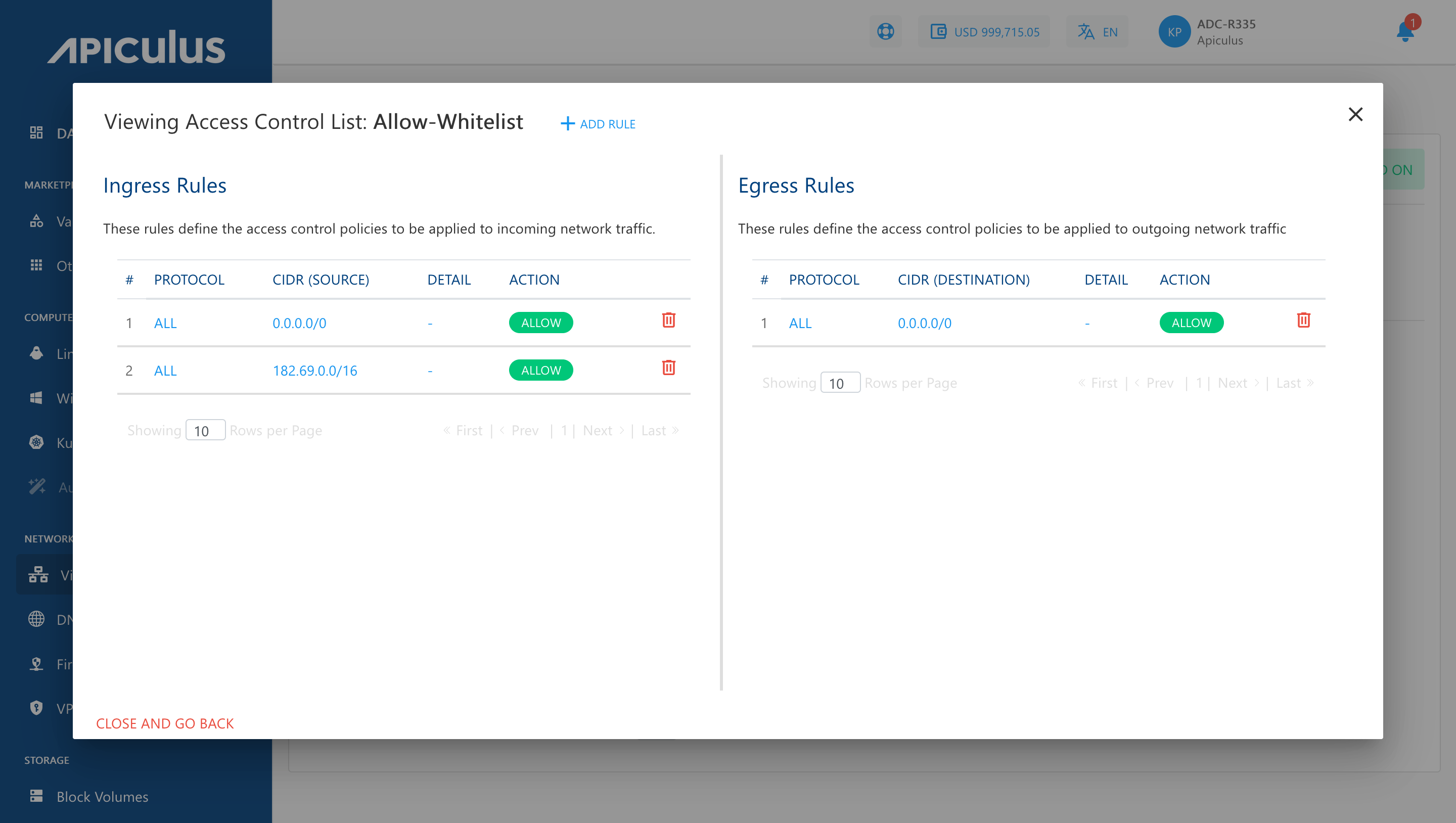Navigate to Block Volumes in sidebar

[102, 796]
